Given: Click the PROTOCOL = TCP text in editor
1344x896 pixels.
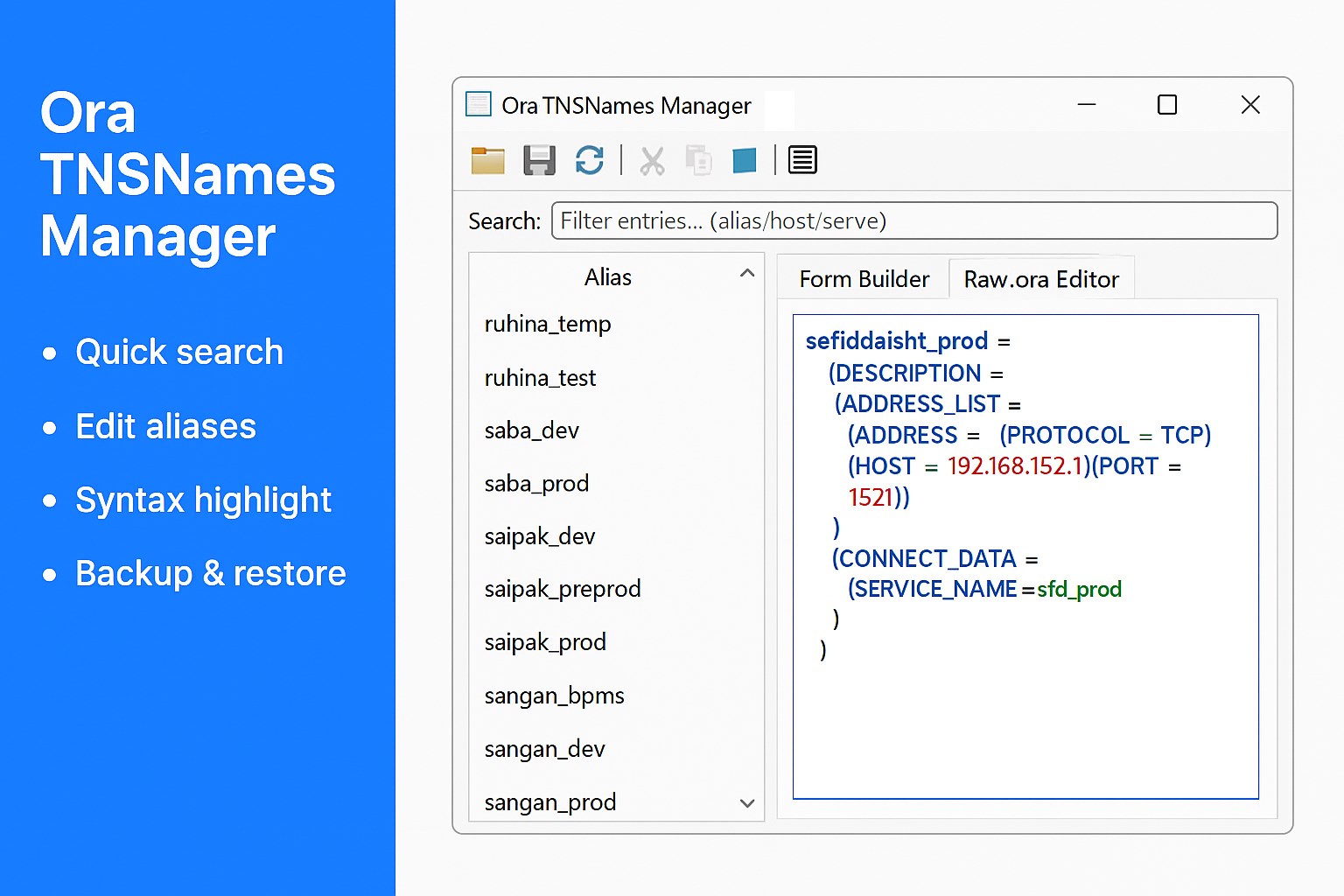Looking at the screenshot, I should [1105, 436].
